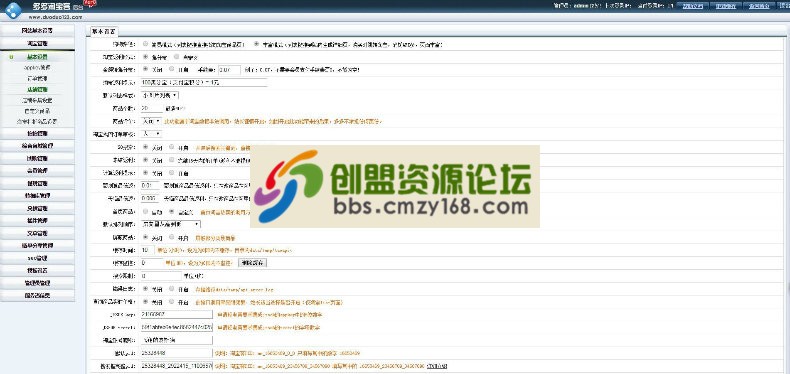Click the field showing 0.01
Image resolution: width=790 pixels, height=374 pixels.
coord(151,185)
